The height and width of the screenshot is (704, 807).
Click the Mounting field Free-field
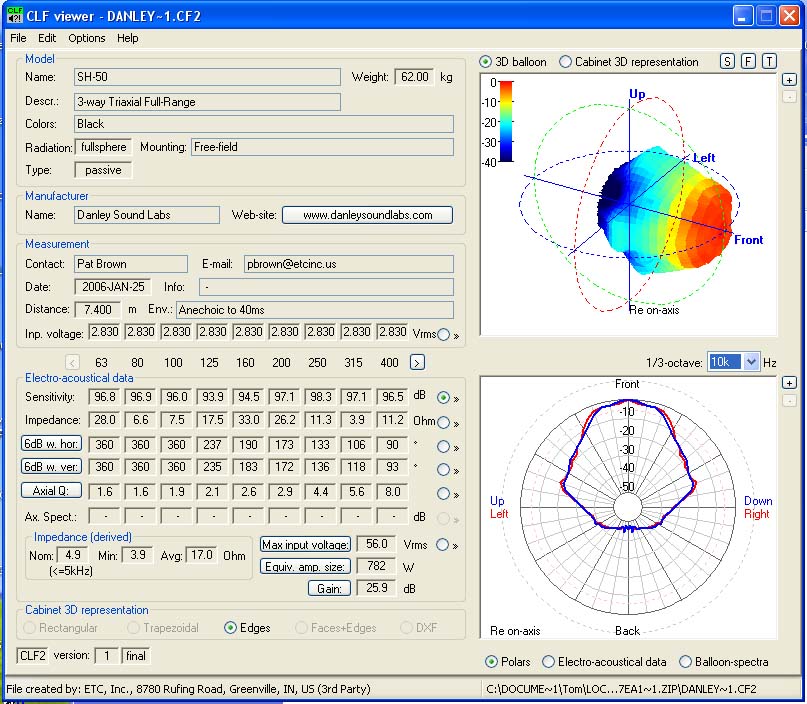[x=322, y=147]
